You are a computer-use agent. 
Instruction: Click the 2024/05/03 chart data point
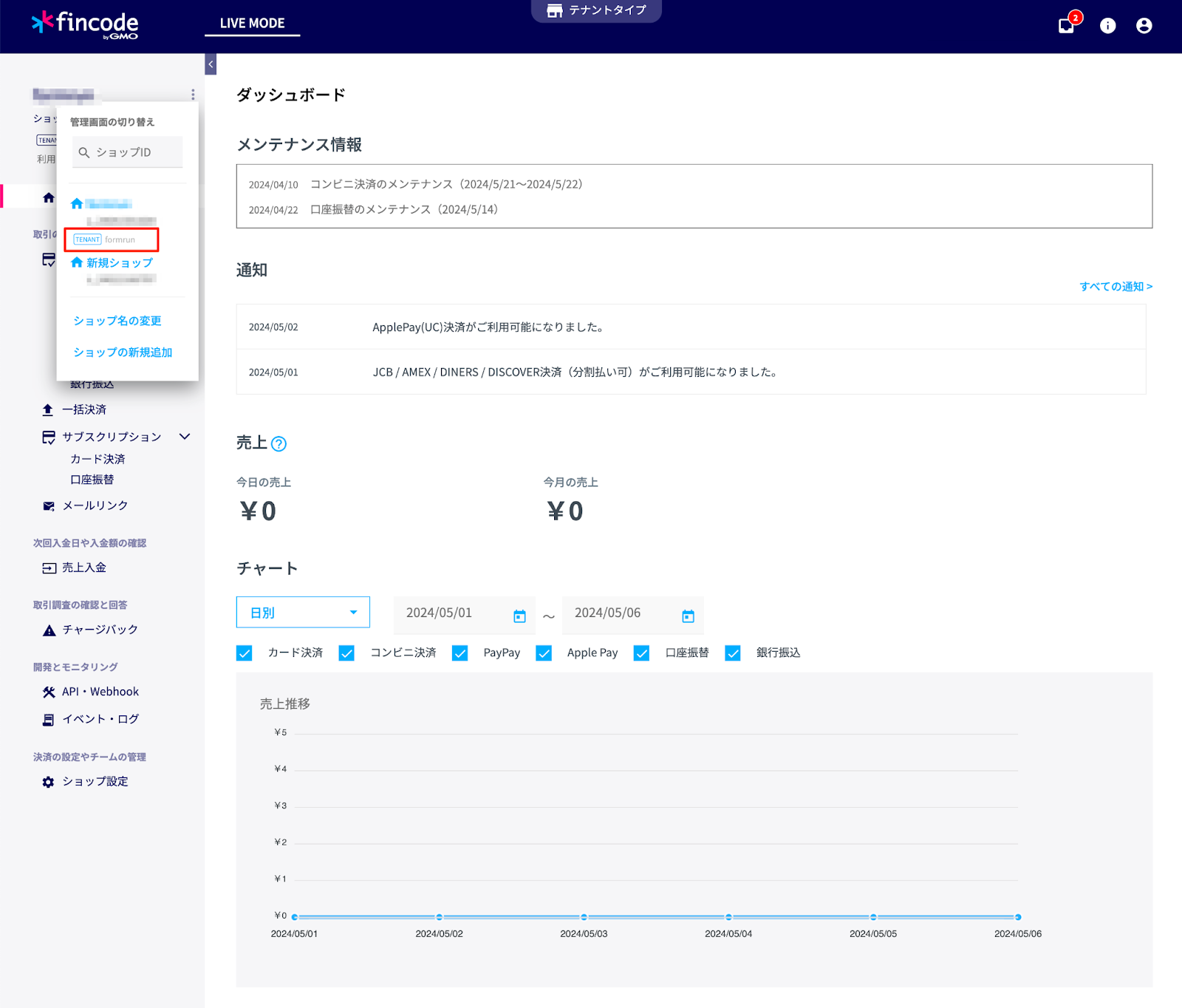coord(584,917)
